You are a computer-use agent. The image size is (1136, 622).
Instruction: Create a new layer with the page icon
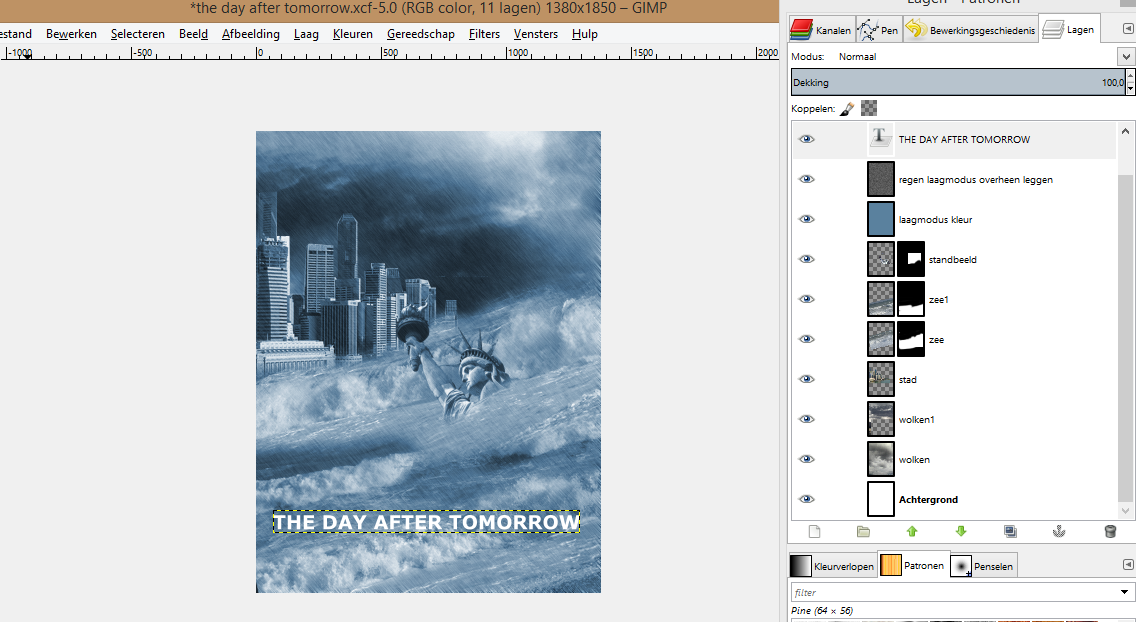pyautogui.click(x=814, y=532)
